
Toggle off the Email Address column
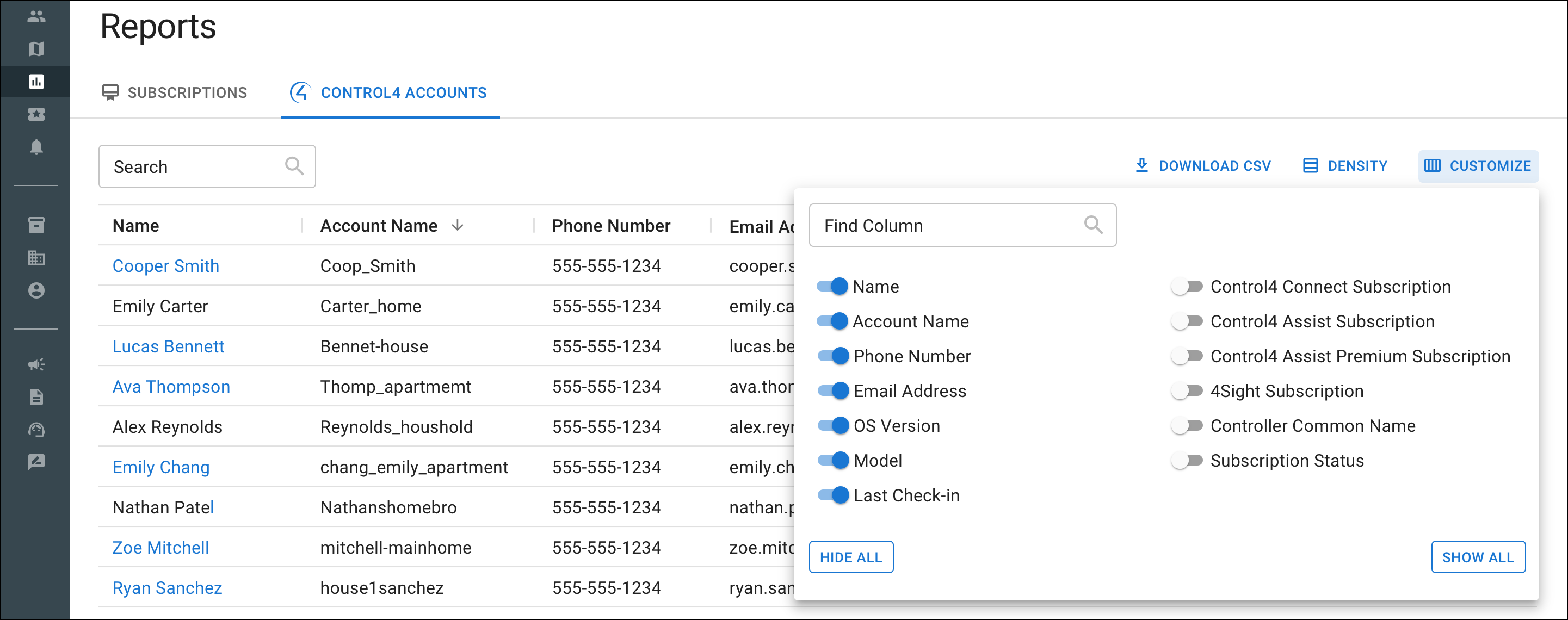[833, 390]
